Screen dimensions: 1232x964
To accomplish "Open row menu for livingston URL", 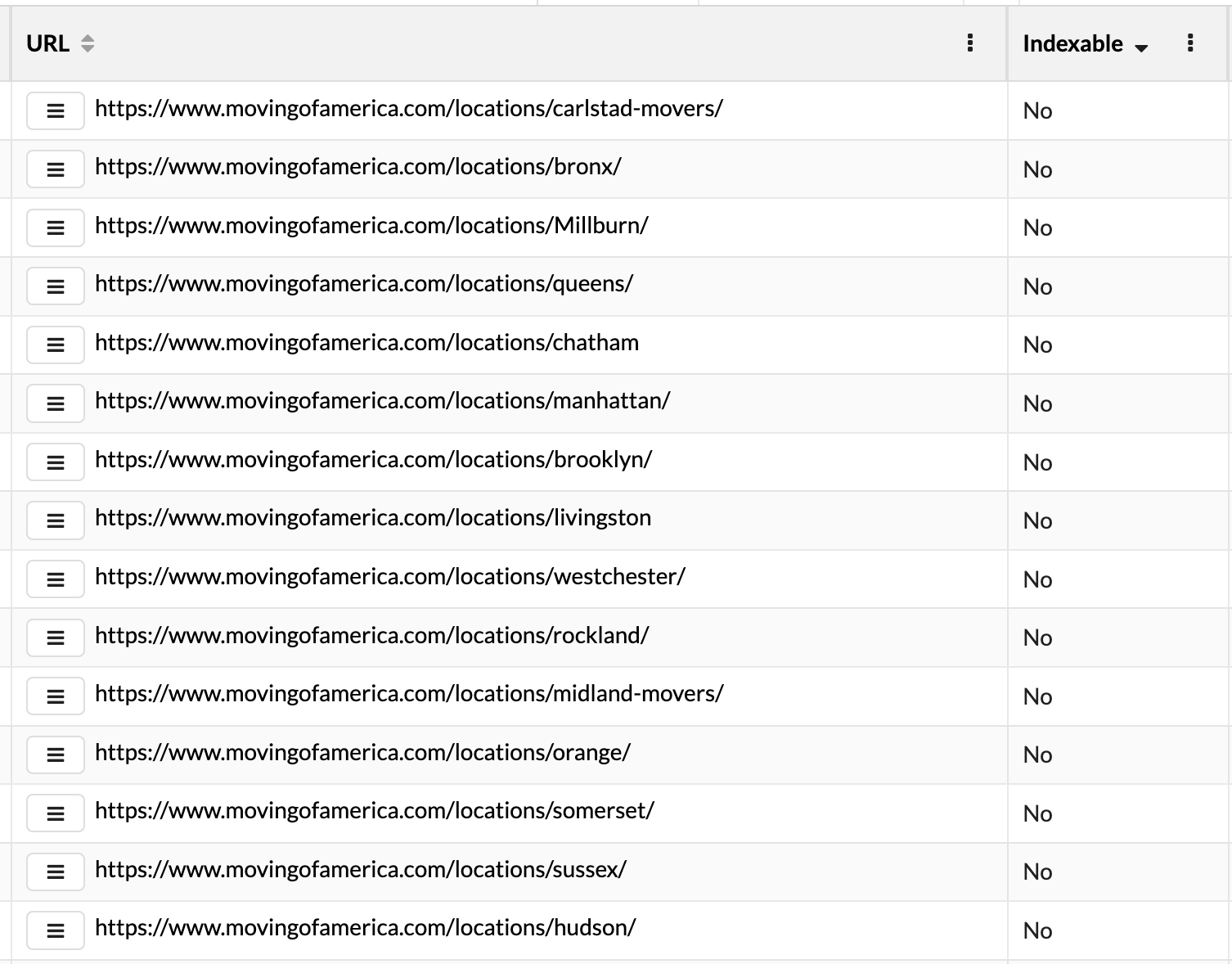I will coord(56,520).
